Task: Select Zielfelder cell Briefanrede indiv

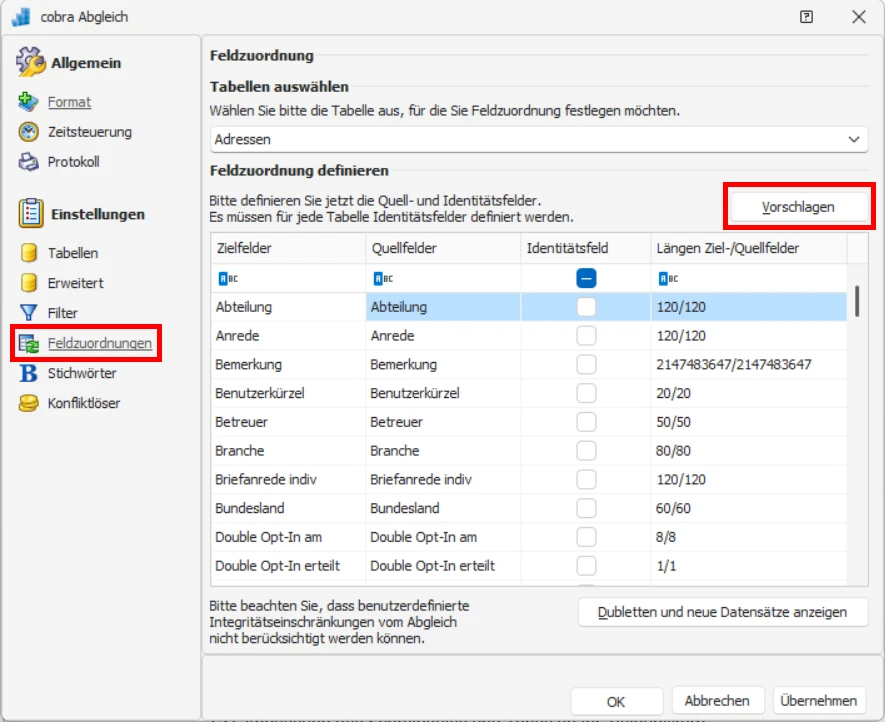Action: click(x=288, y=480)
